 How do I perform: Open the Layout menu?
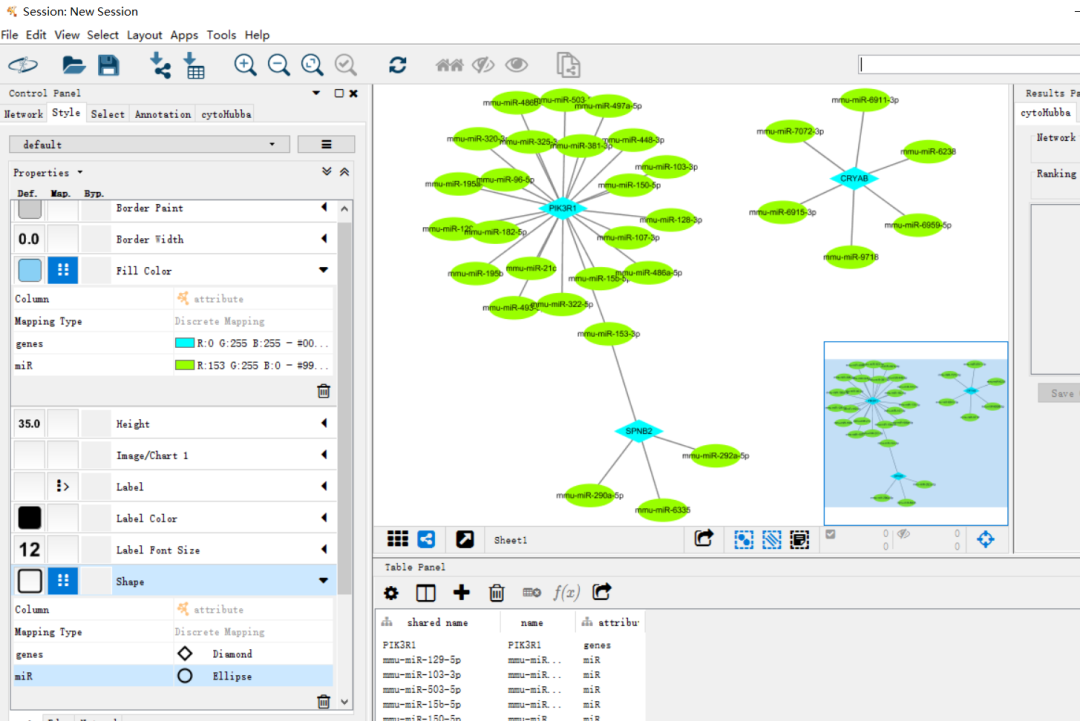pos(144,34)
